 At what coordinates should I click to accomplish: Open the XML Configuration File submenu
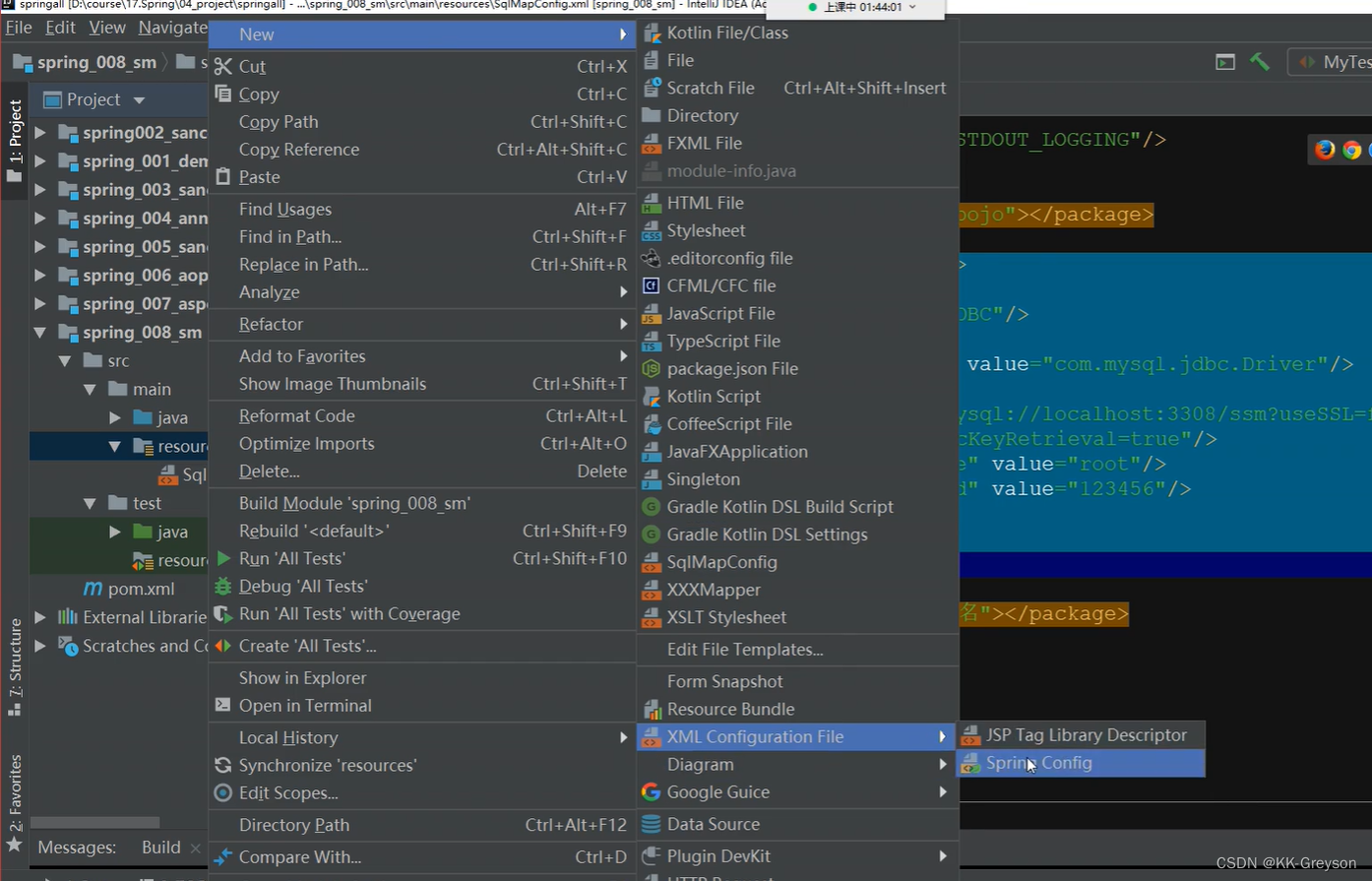coord(797,737)
